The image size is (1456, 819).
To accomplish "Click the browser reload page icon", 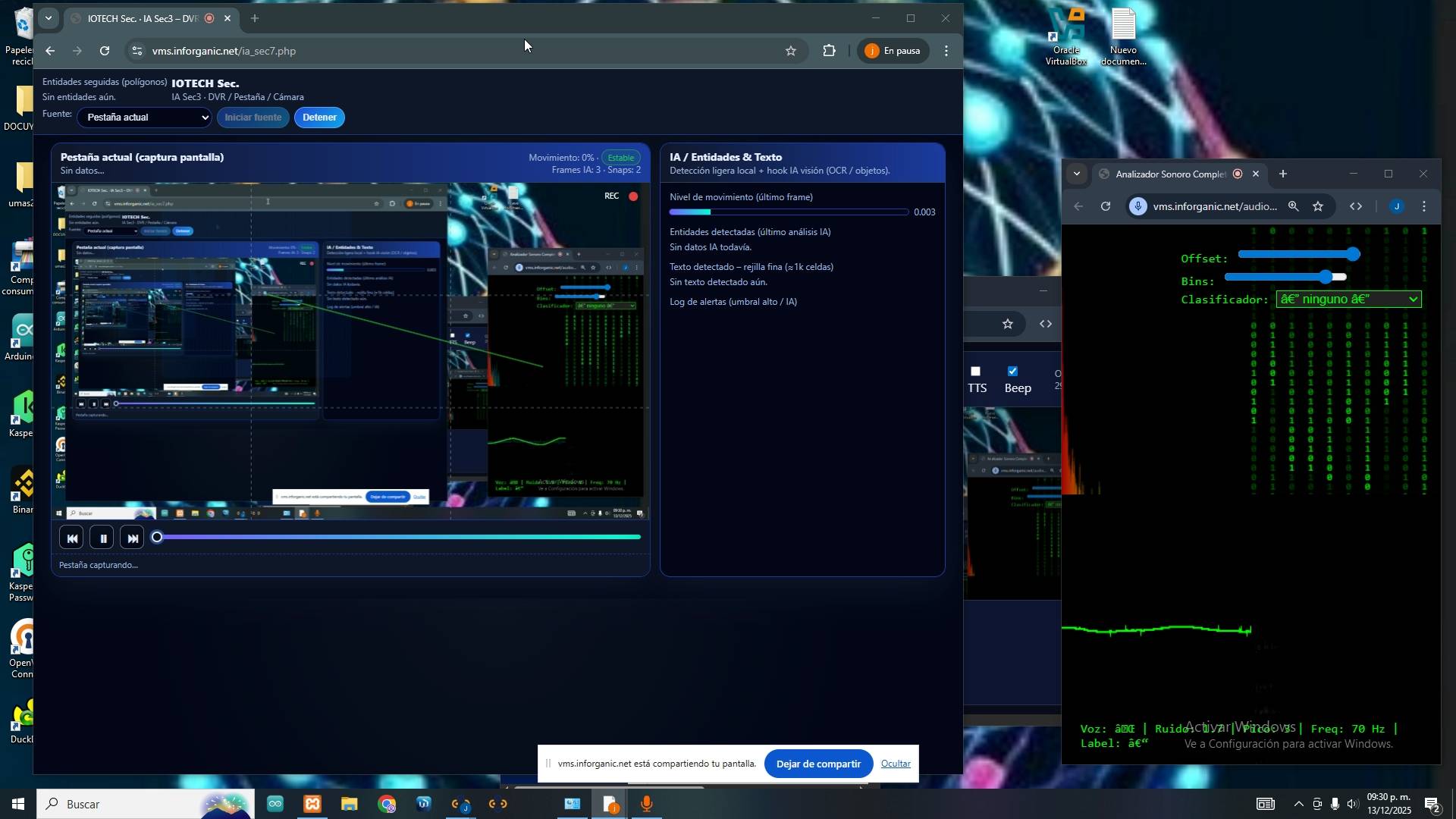I will [x=105, y=51].
